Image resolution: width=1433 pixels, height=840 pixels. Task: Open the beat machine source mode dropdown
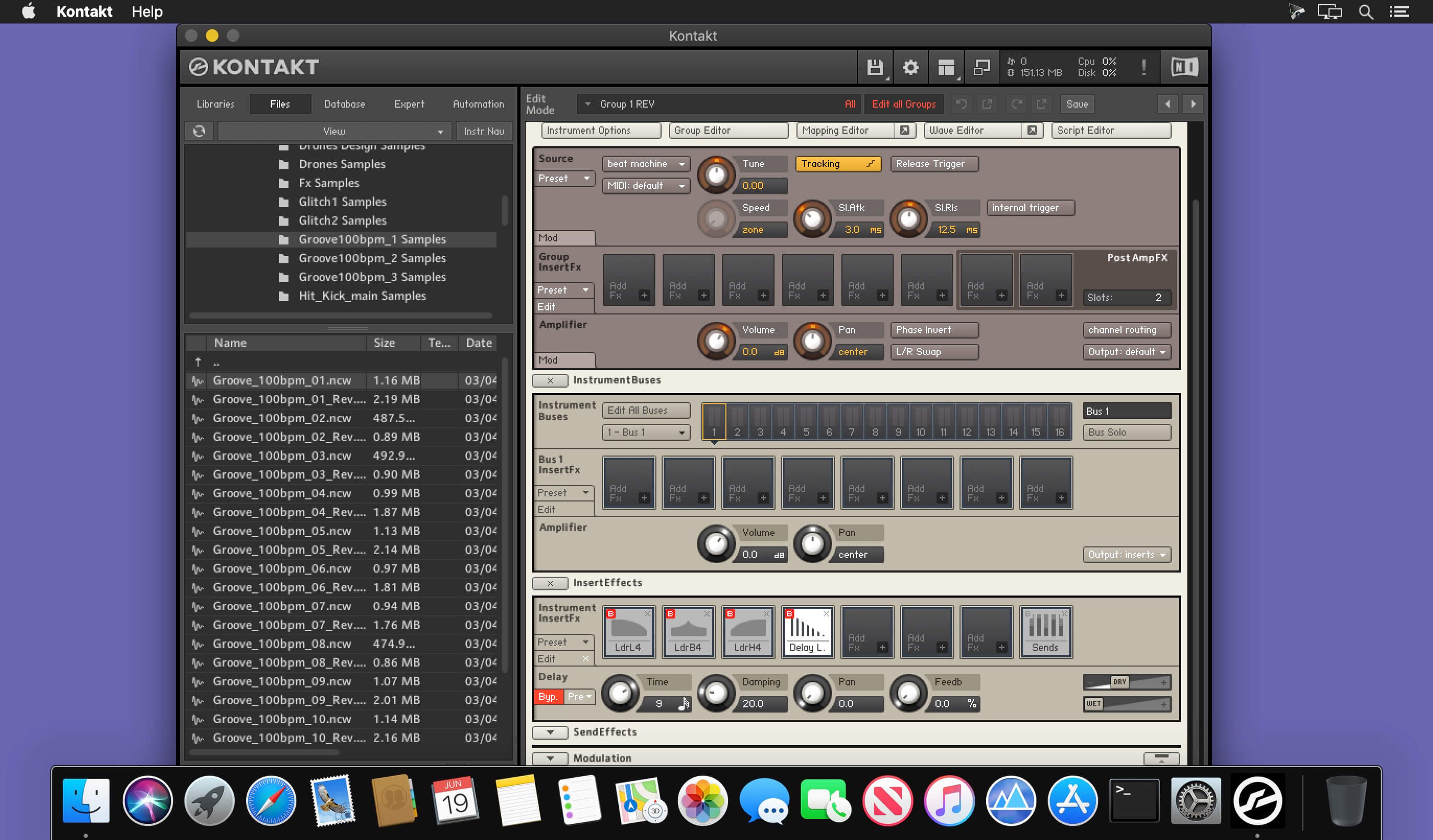(646, 164)
